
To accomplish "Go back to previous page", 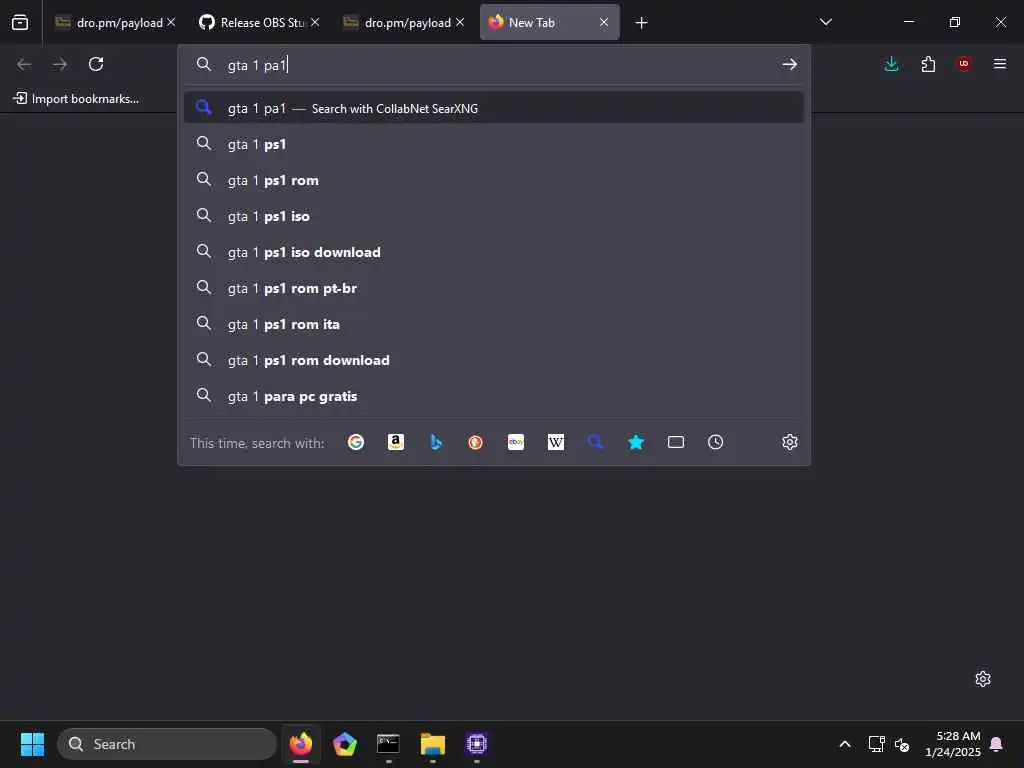I will [x=24, y=64].
